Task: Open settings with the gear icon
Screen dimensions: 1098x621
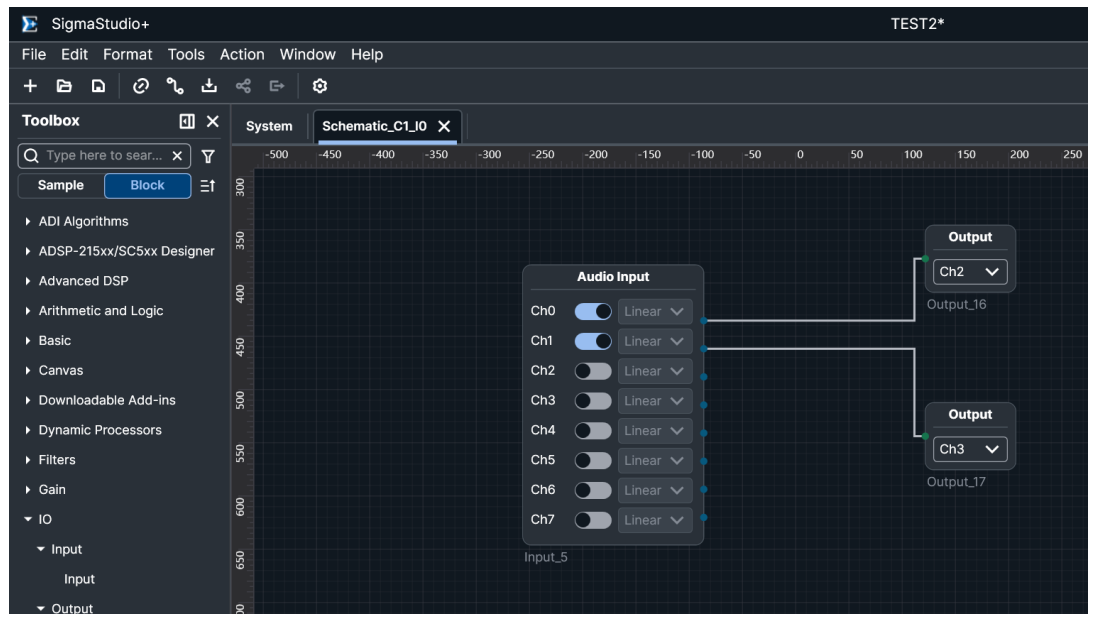Action: [x=320, y=86]
